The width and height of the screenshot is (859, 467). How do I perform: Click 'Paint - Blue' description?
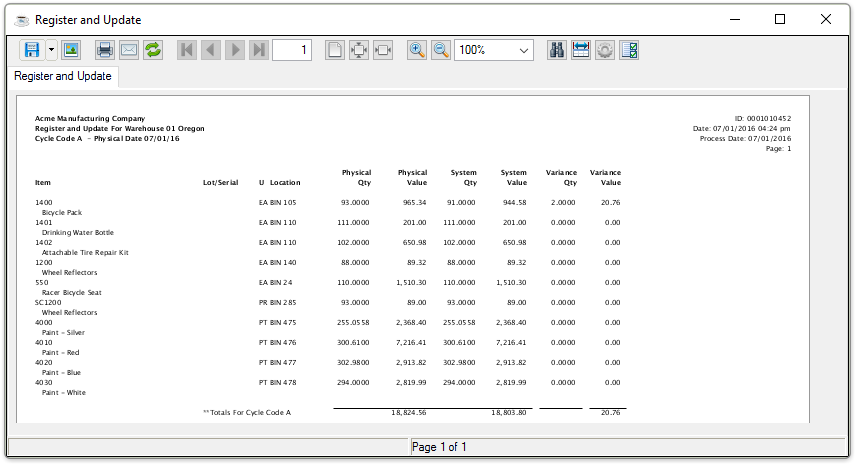point(61,372)
